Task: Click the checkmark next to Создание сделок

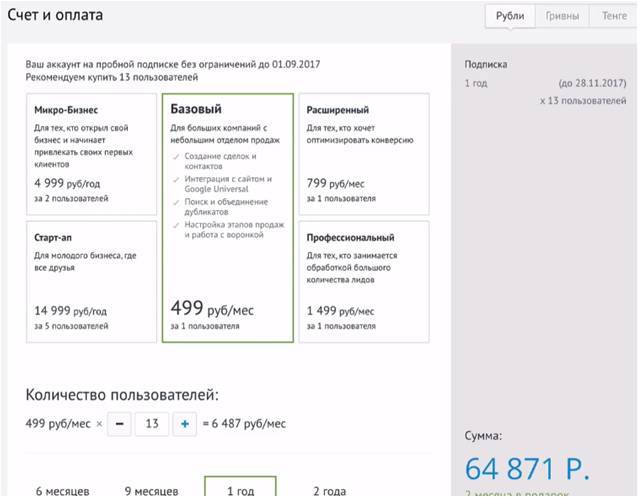Action: point(175,157)
